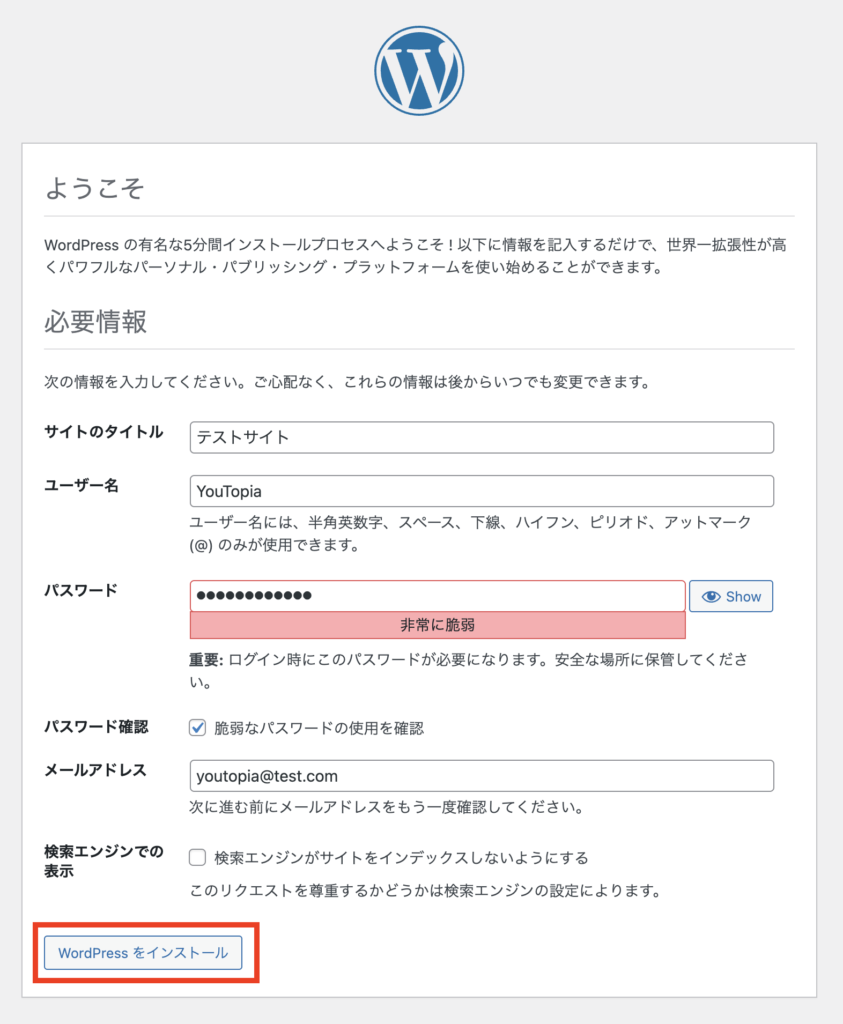The width and height of the screenshot is (843, 1024).
Task: Focus the site title field containing テストサイト
Action: pyautogui.click(x=482, y=438)
